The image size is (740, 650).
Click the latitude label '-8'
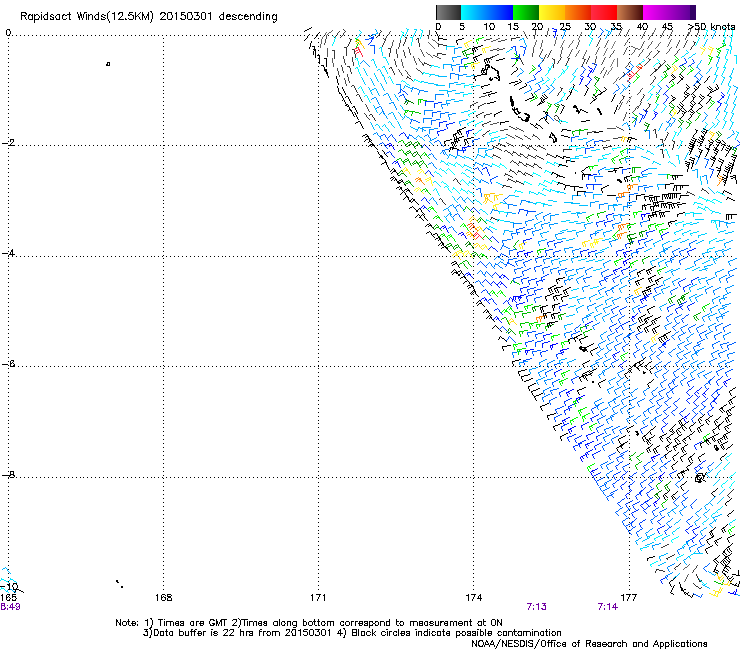(x=8, y=474)
